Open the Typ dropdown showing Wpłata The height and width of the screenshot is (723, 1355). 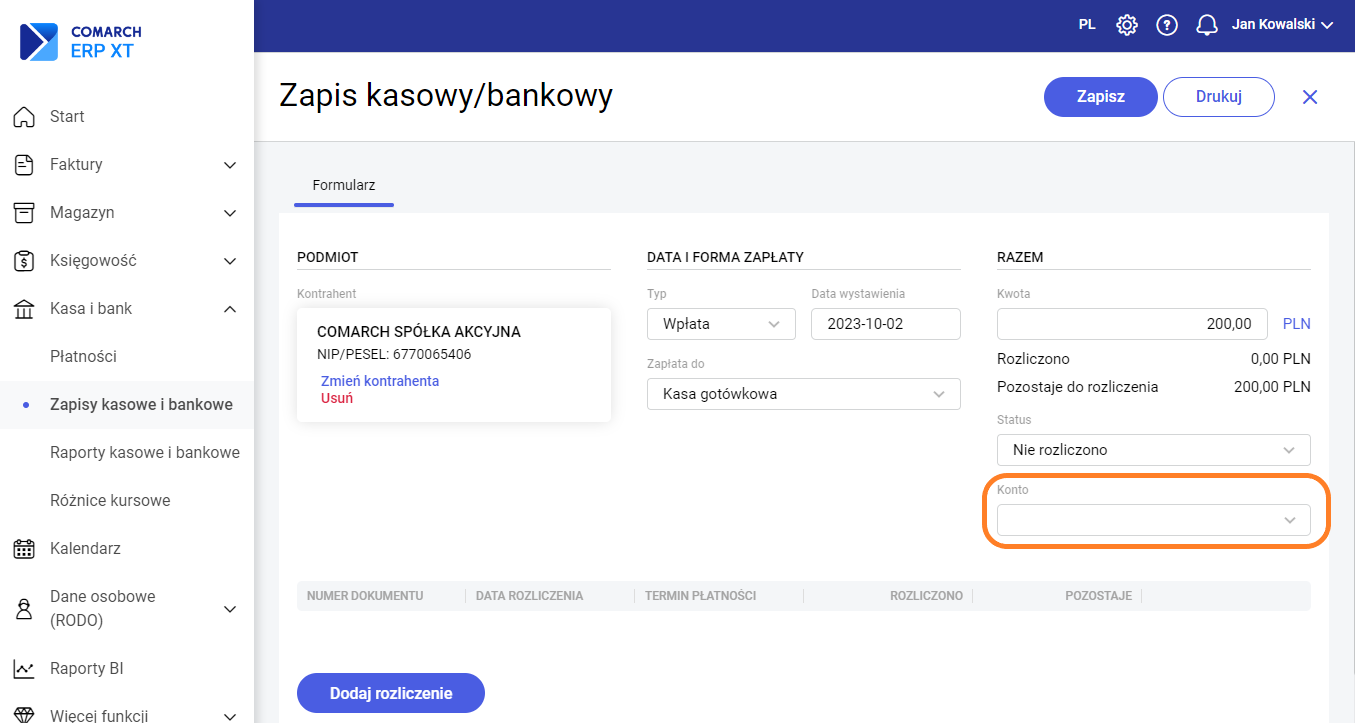click(721, 324)
